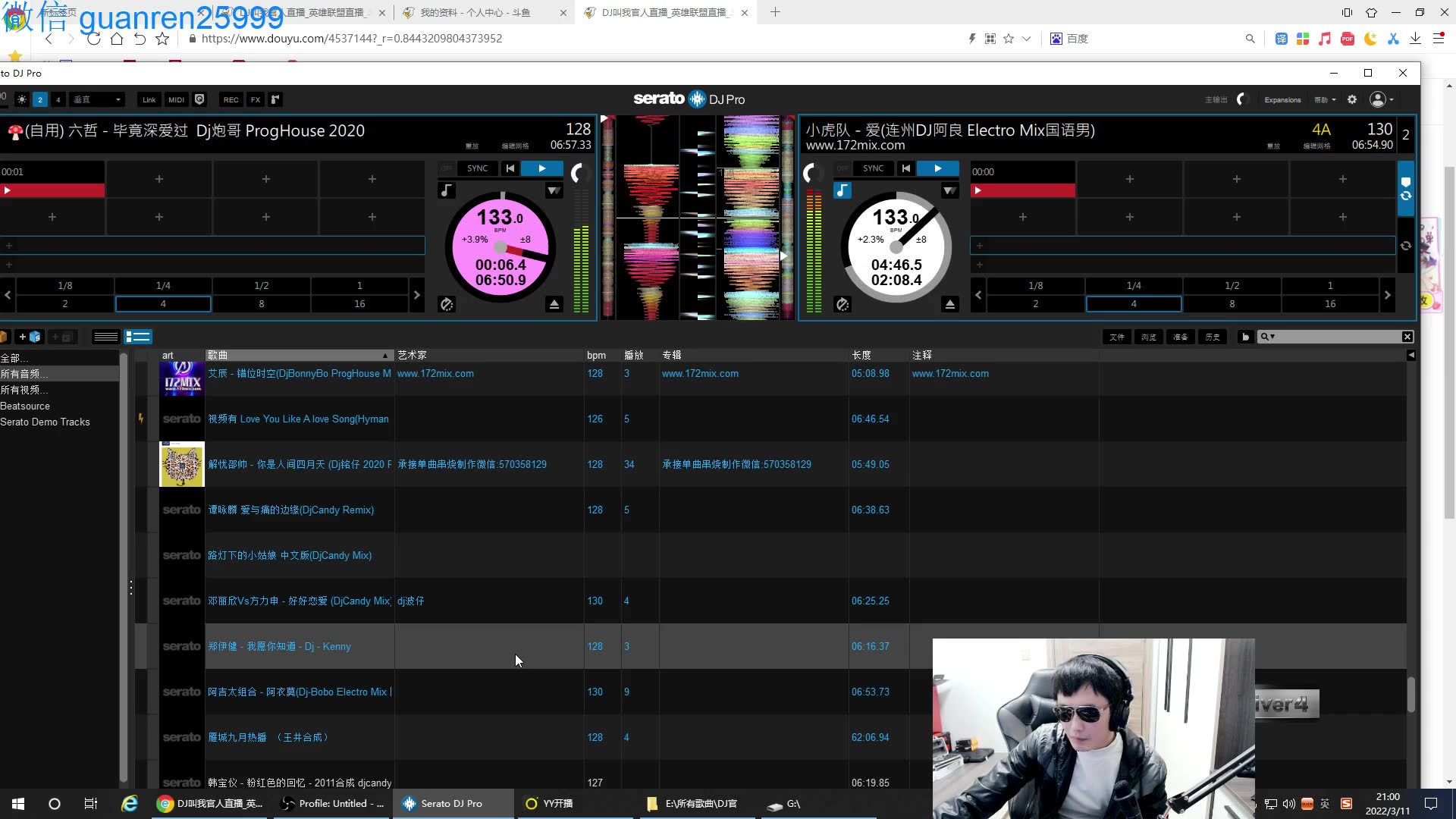Clear the library search field
This screenshot has width=1456, height=819.
point(1407,337)
